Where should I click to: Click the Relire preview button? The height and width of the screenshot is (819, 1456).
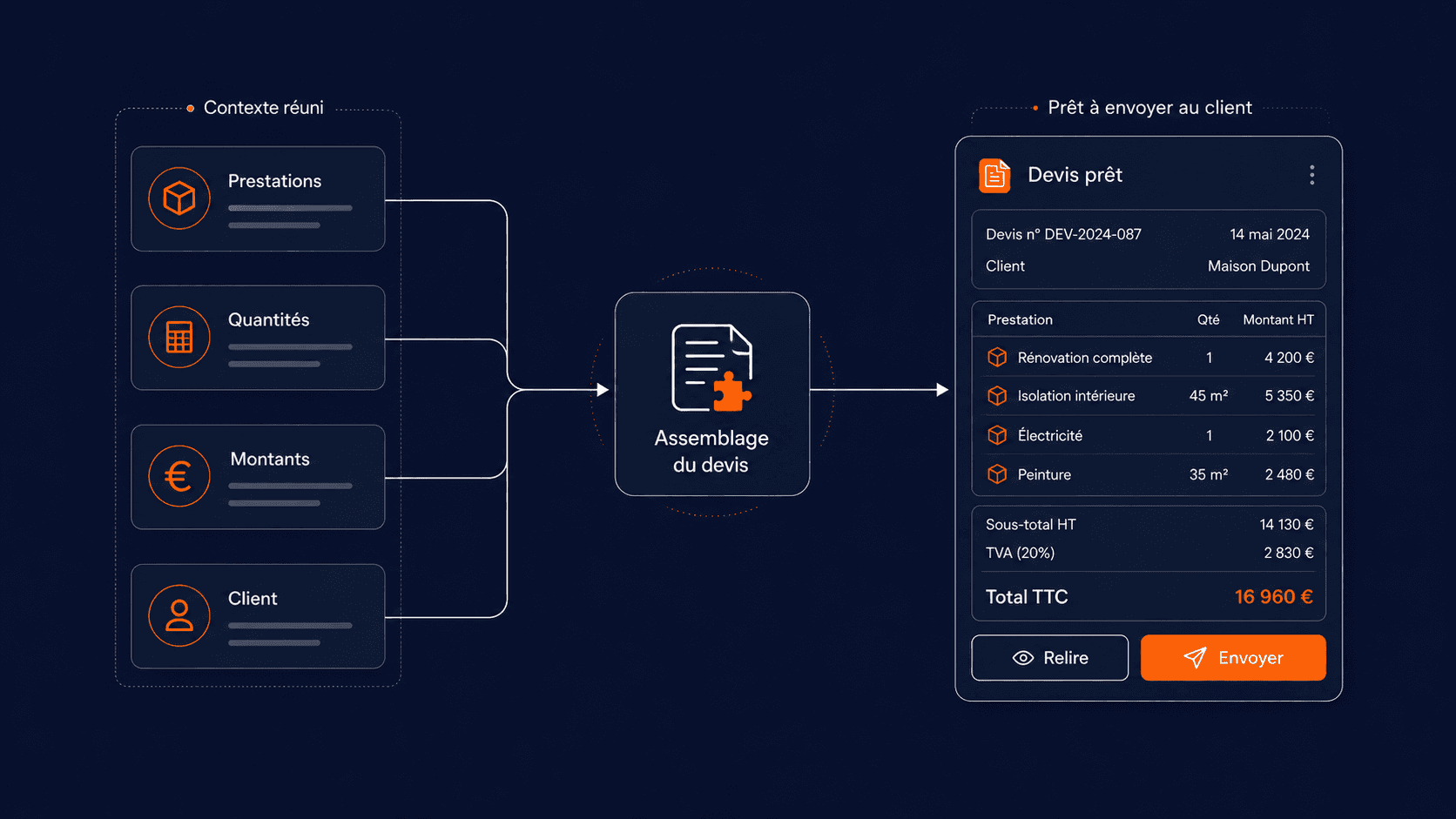(1049, 658)
